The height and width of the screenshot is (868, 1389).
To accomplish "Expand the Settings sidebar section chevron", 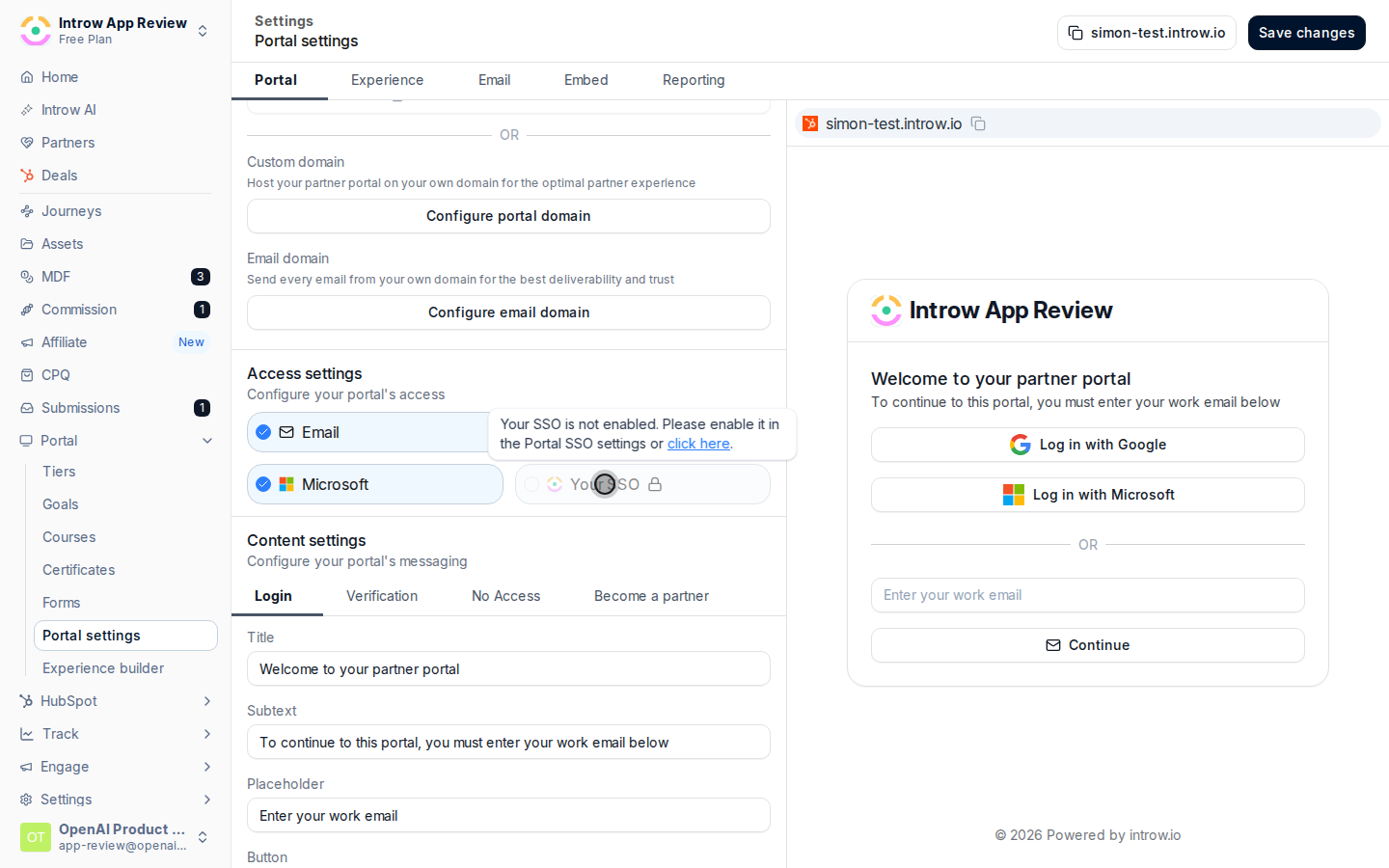I will pyautogui.click(x=207, y=800).
